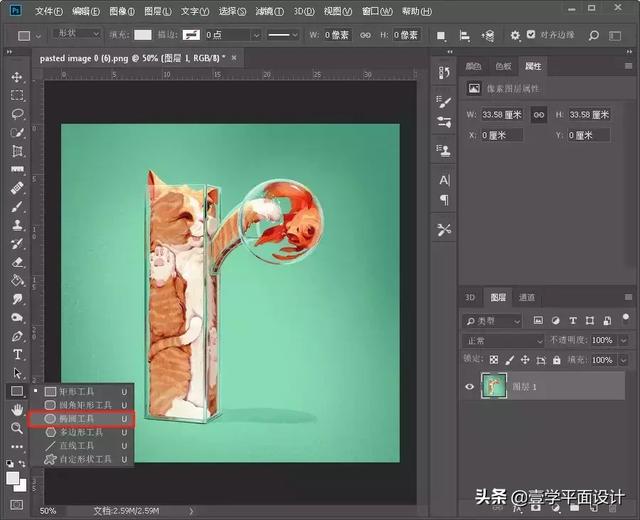Viewport: 640px width, 520px height.
Task: Choose 自定形状工具 from the flyout
Action: click(x=81, y=459)
